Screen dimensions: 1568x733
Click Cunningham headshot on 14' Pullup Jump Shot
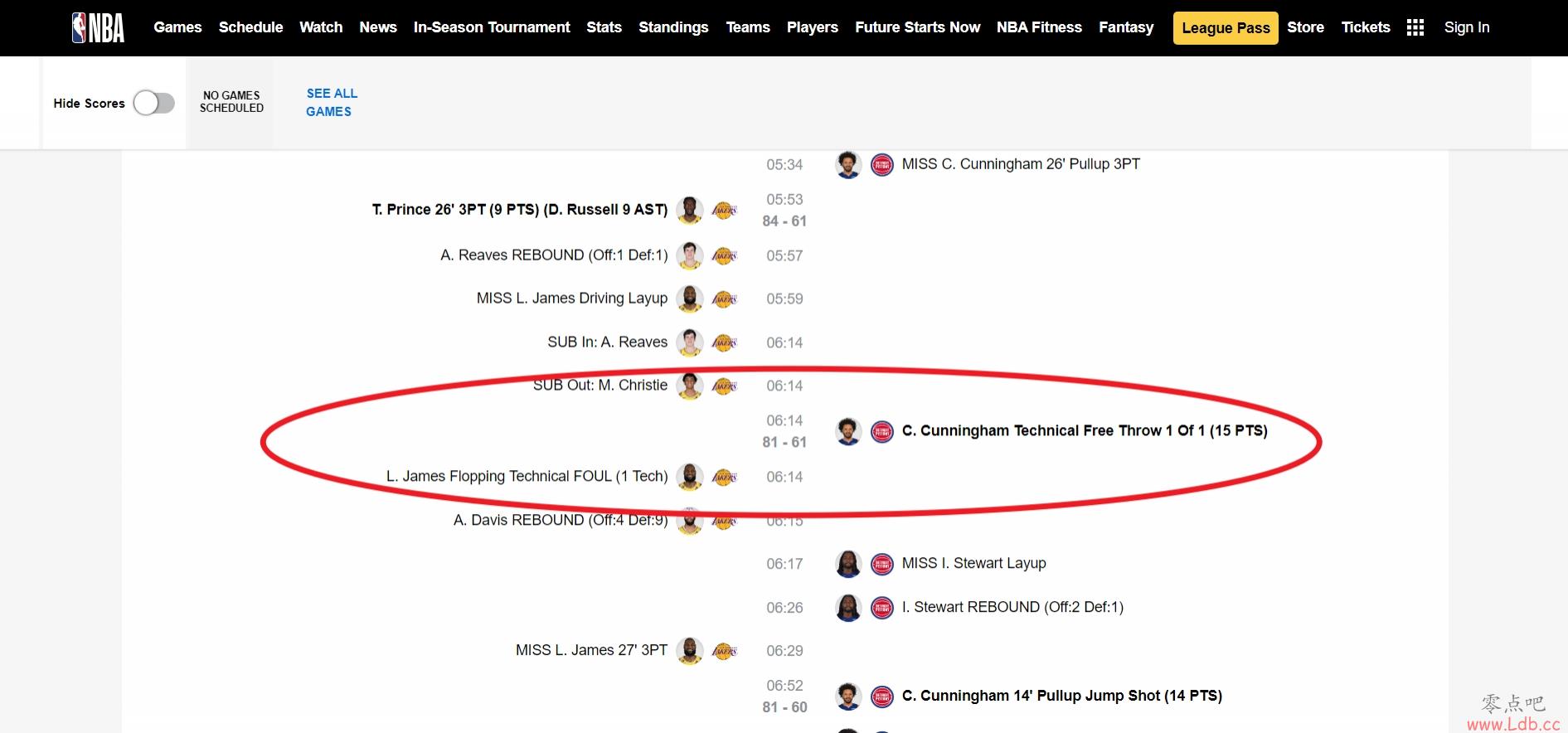click(x=848, y=697)
